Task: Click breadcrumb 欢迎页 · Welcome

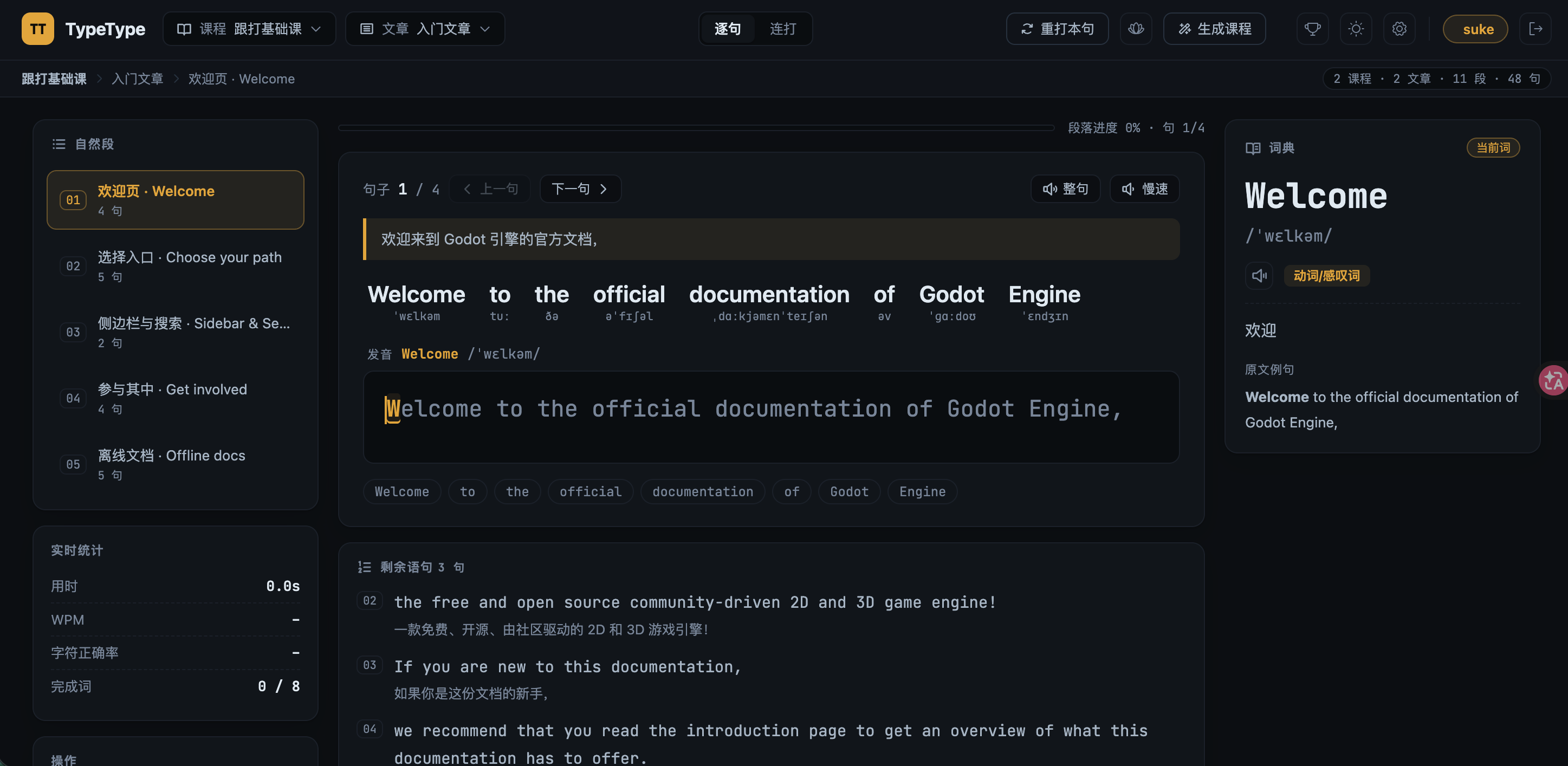Action: [242, 79]
